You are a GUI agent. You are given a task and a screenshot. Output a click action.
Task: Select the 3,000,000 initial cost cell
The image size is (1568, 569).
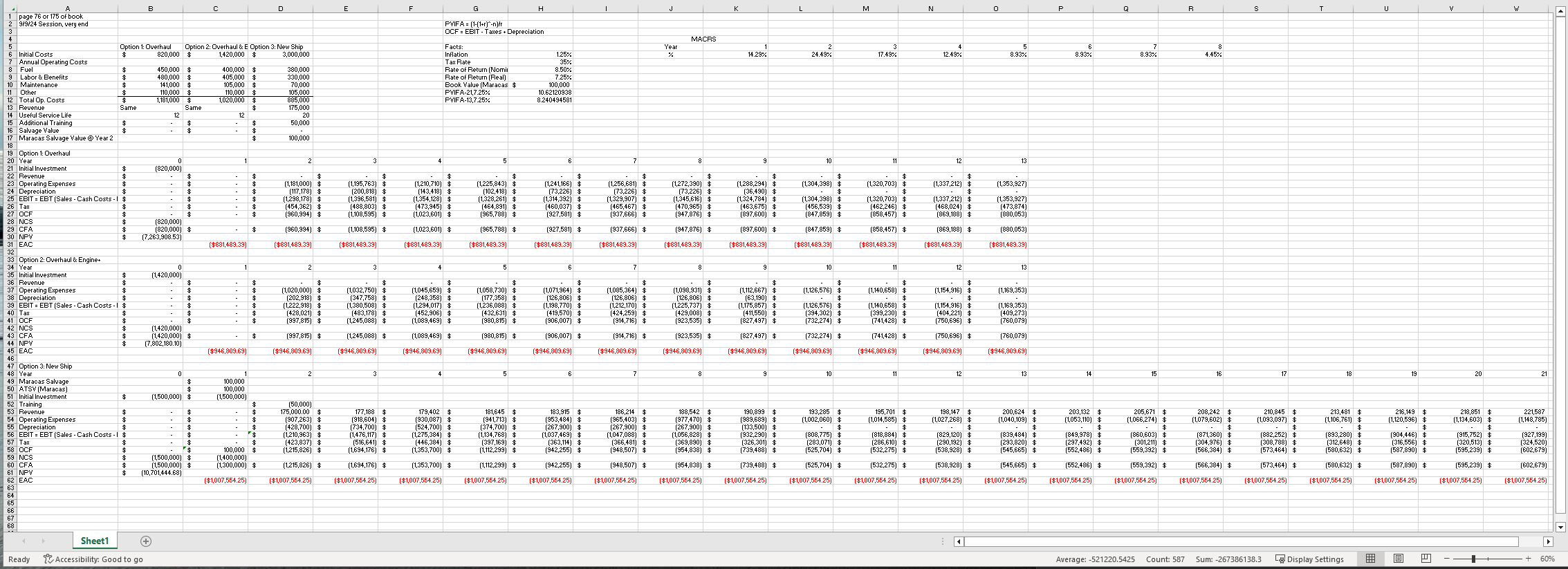pyautogui.click(x=281, y=55)
